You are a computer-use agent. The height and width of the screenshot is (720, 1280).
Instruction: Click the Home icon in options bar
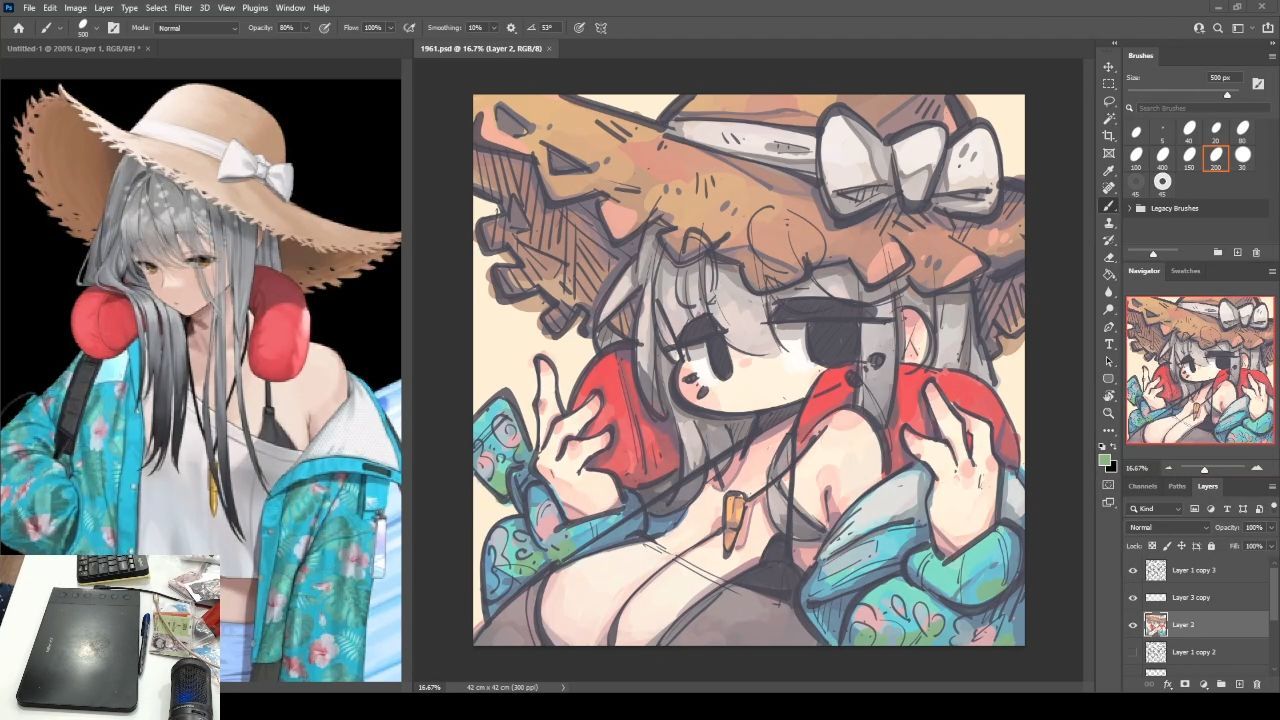18,28
